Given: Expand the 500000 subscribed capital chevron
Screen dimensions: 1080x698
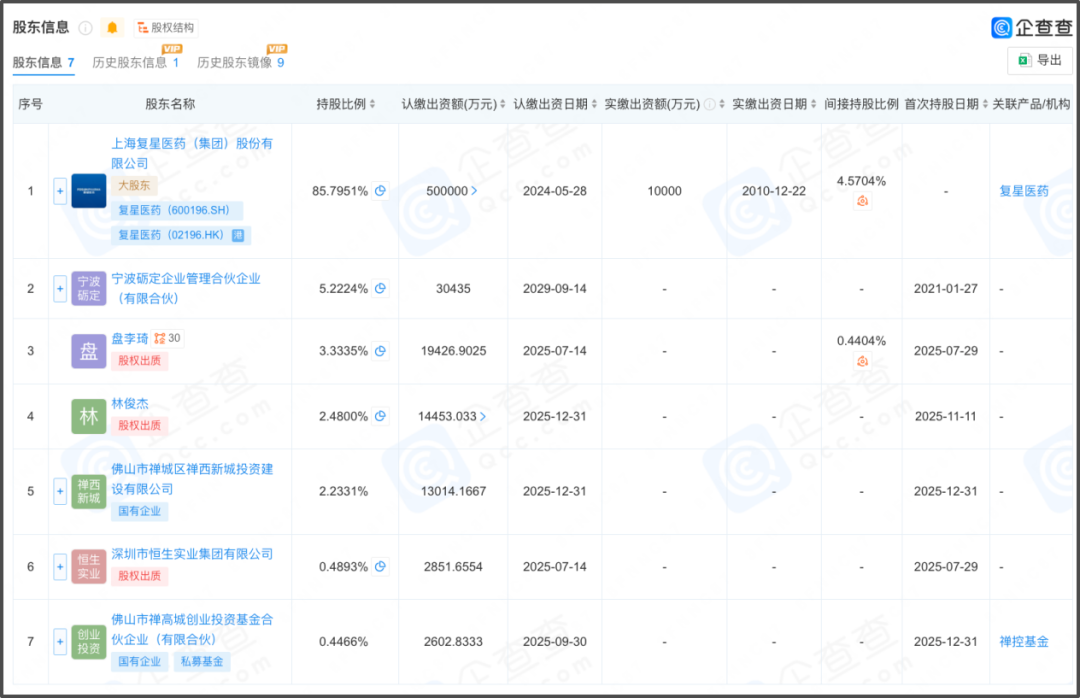Looking at the screenshot, I should coord(474,191).
